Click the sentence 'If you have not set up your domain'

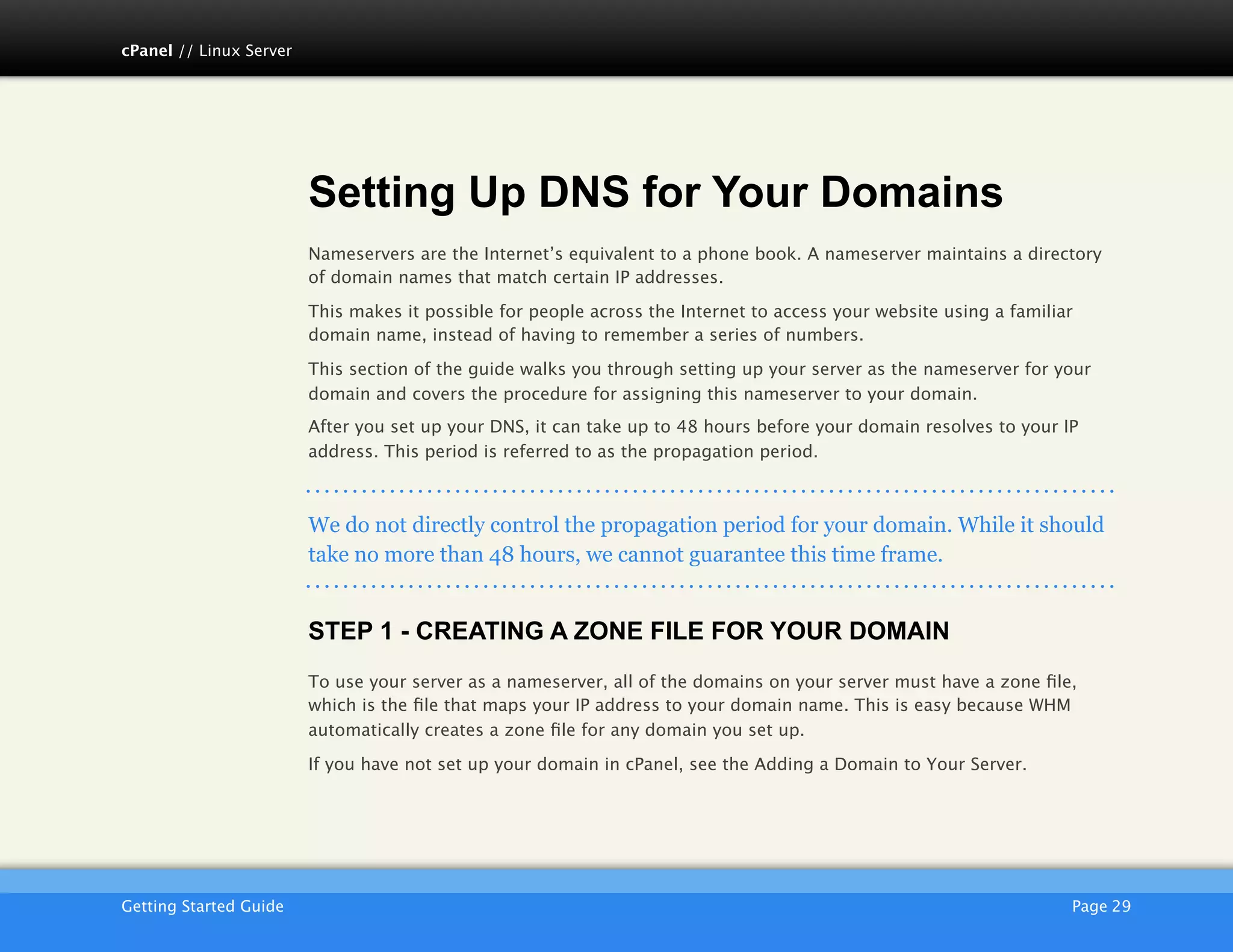(x=668, y=764)
